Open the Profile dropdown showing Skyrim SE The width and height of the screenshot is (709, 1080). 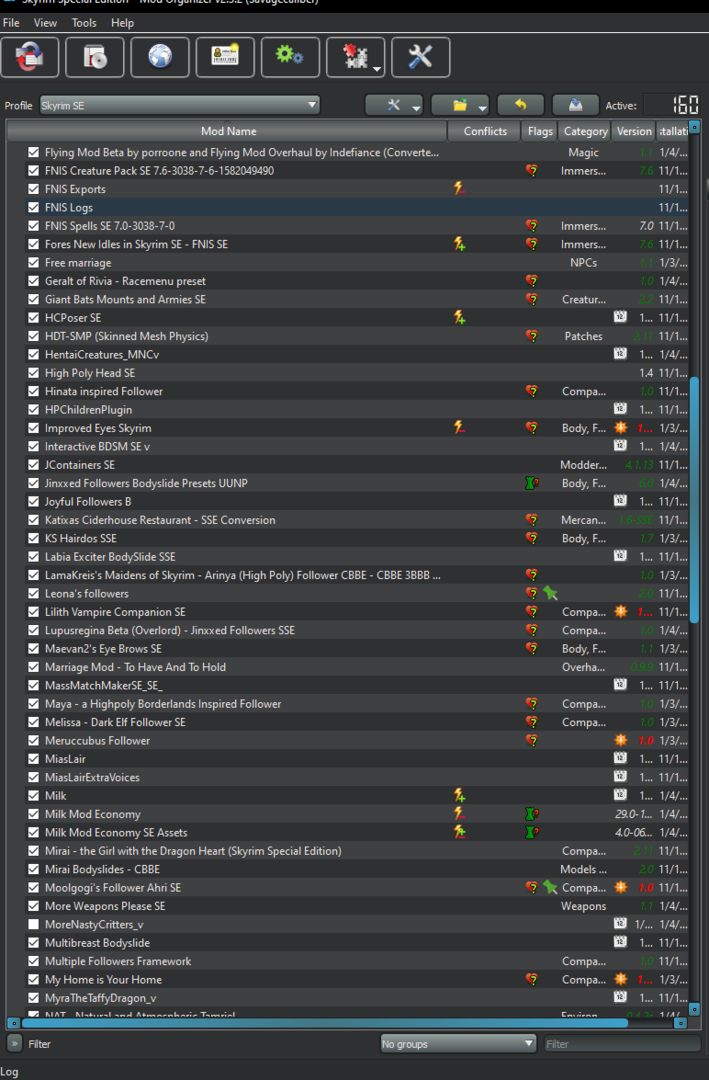[x=180, y=105]
